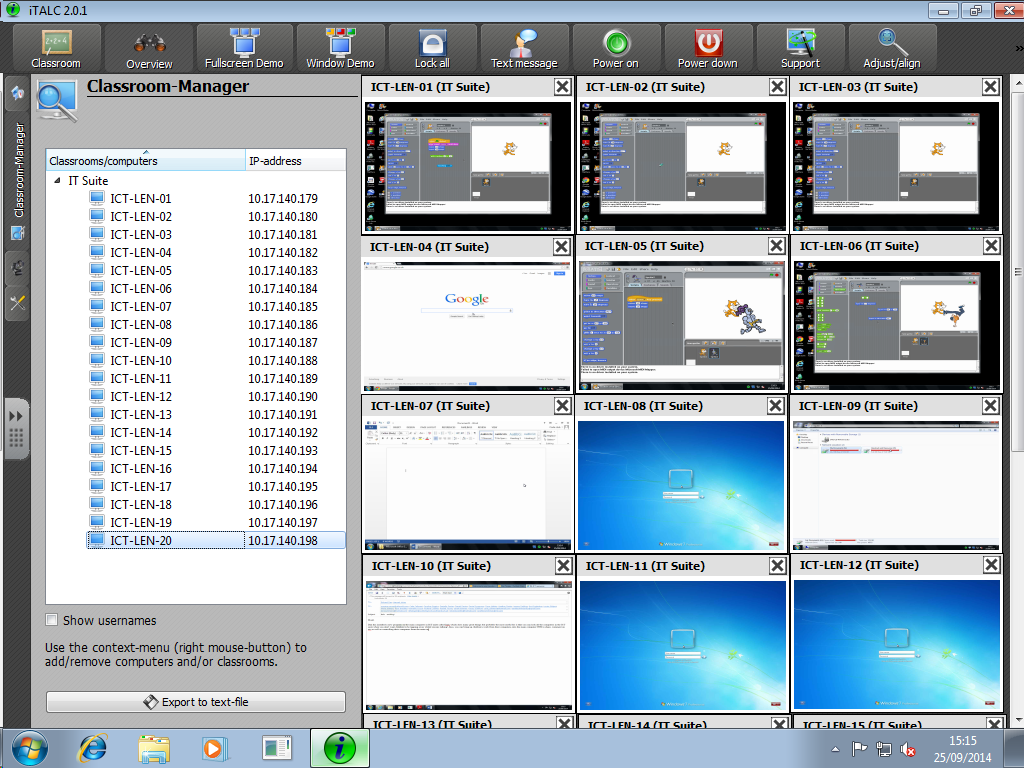Click the ICT-LEN-01 screen thumbnail
The image size is (1024, 768).
point(468,167)
